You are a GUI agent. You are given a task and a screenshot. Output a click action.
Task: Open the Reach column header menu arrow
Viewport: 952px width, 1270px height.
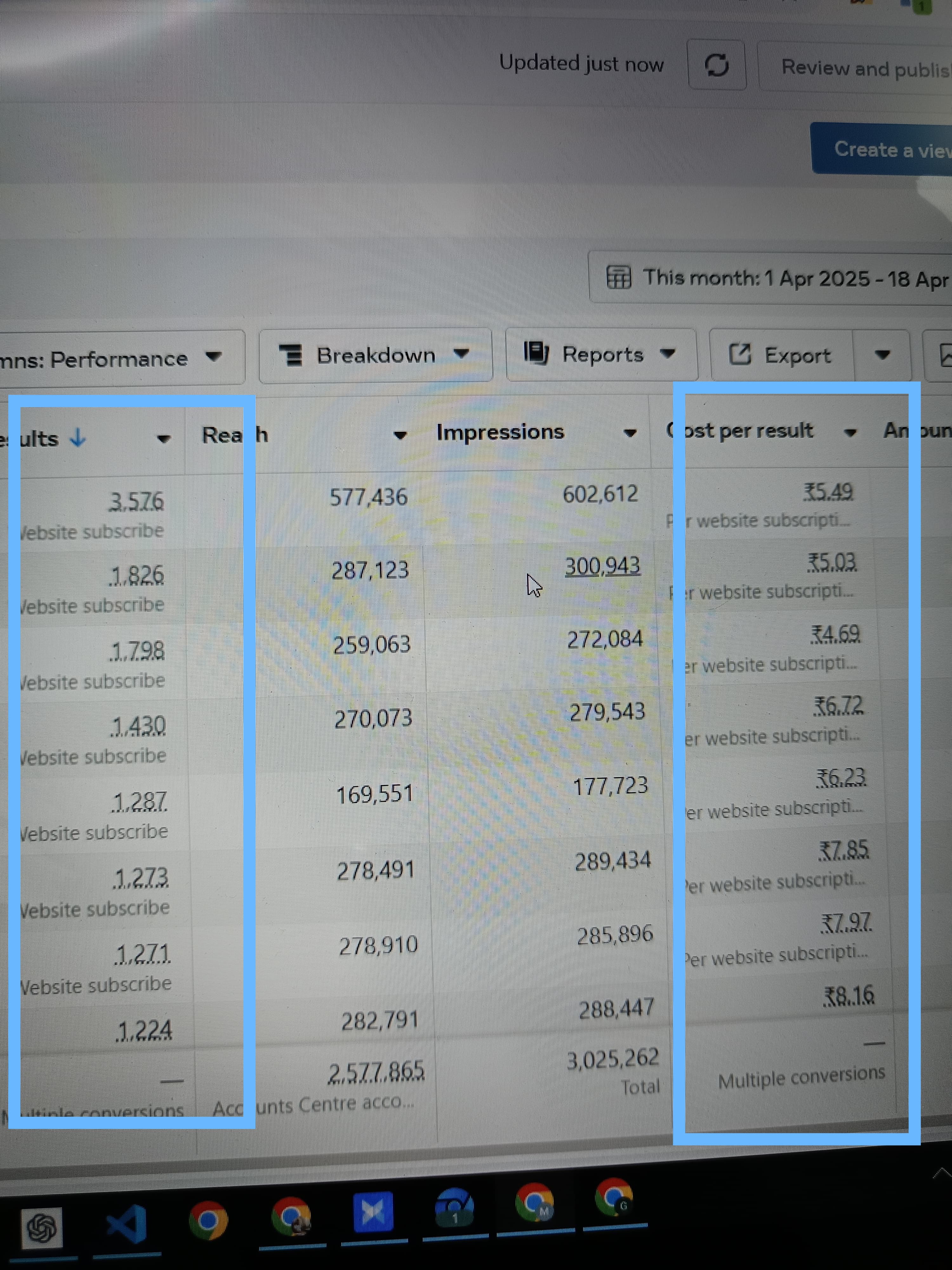(400, 436)
